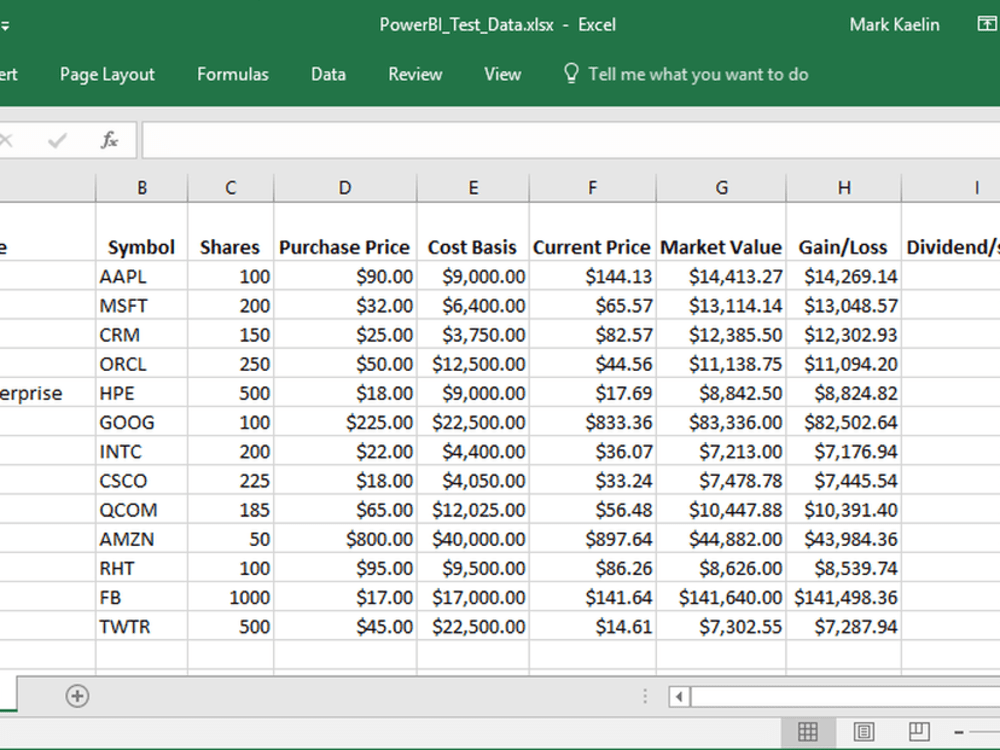
Task: Click the Gain/Loss header cell
Action: [844, 232]
